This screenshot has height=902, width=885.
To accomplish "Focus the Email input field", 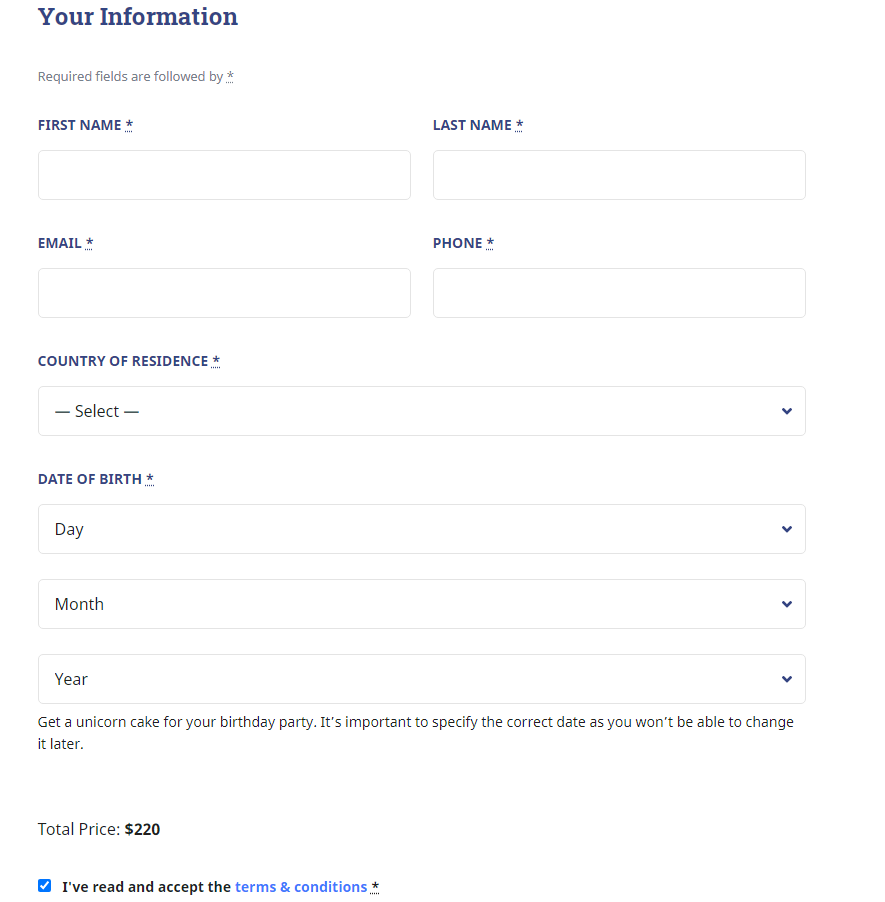I will pos(224,293).
